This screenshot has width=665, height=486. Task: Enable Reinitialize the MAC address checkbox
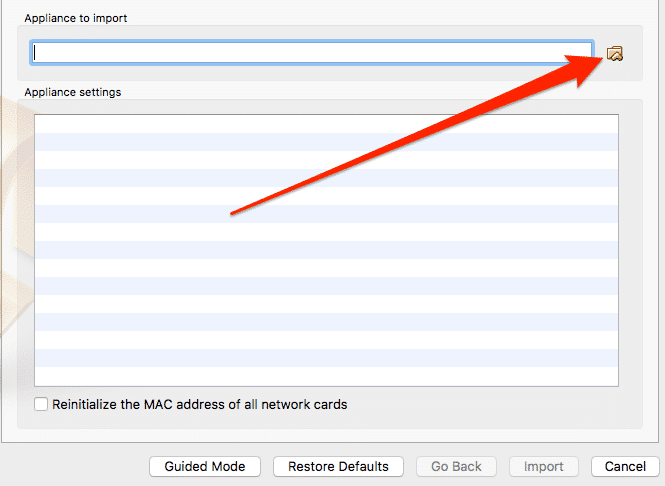click(41, 404)
